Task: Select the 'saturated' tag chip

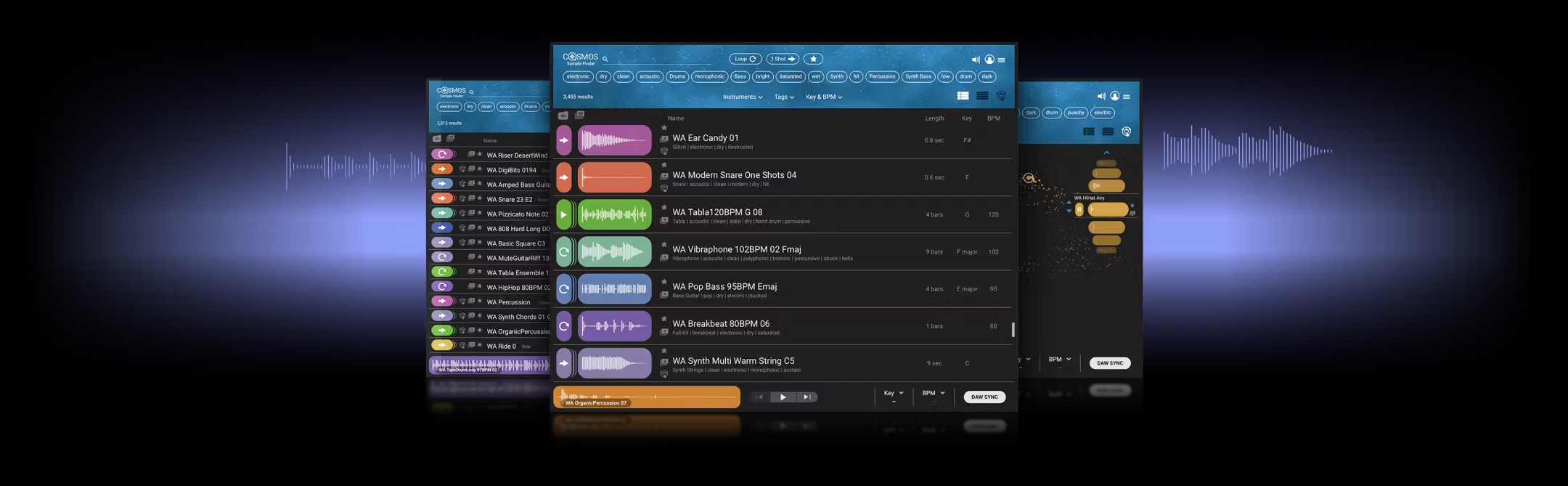Action: pyautogui.click(x=791, y=76)
